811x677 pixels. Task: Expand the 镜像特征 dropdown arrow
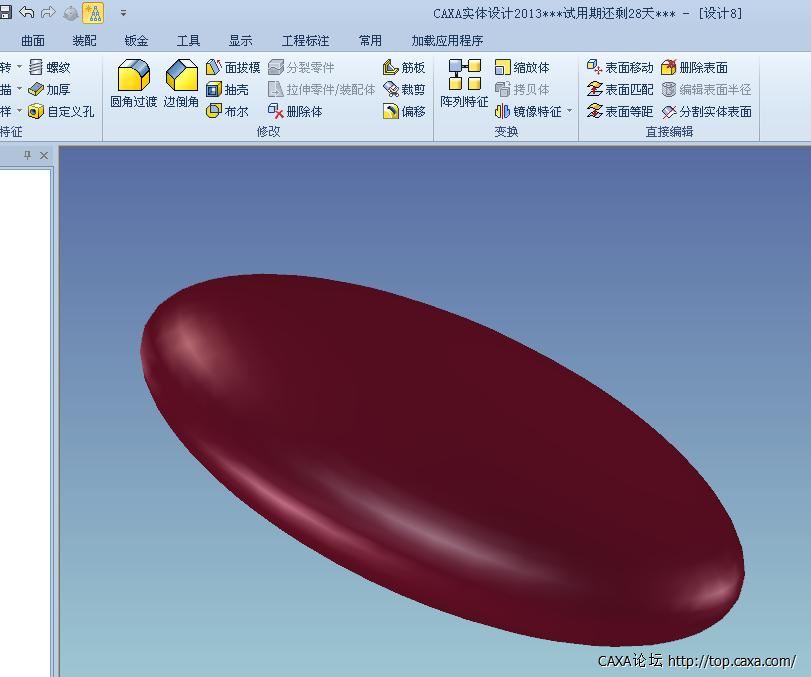pos(569,111)
